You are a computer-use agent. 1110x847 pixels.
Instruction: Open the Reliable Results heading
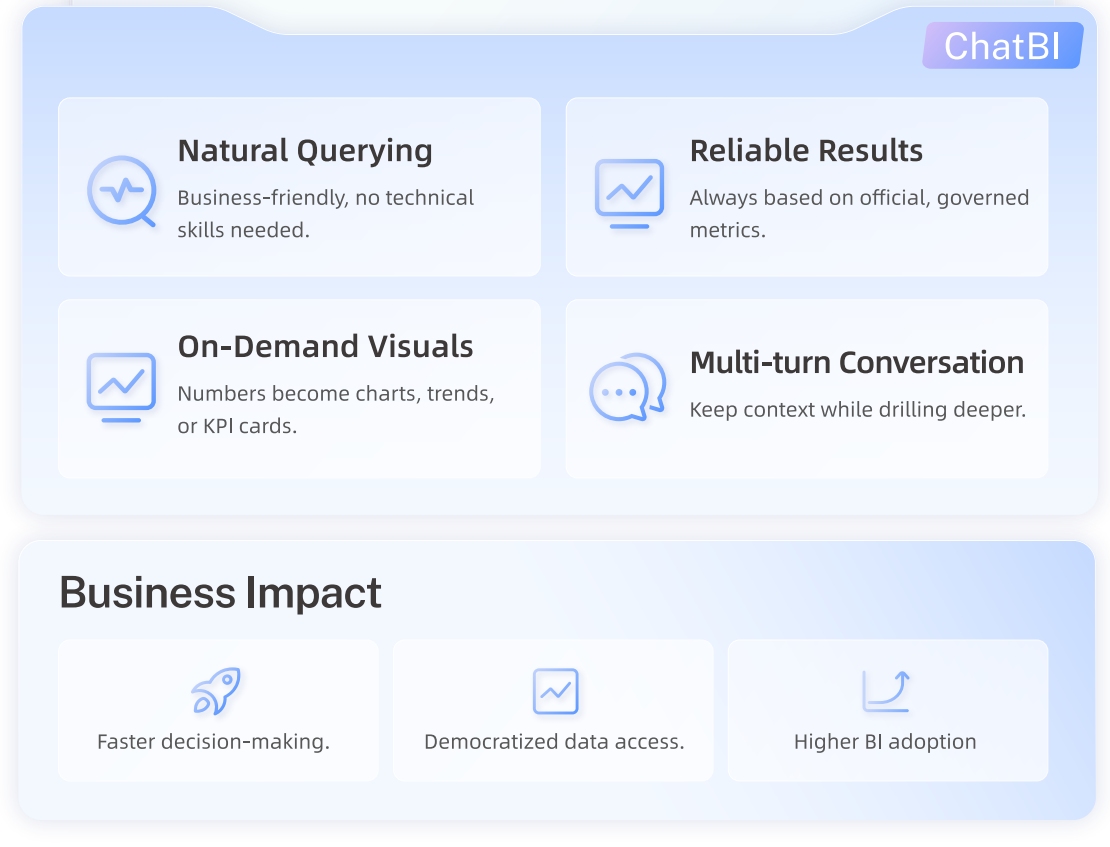(806, 151)
